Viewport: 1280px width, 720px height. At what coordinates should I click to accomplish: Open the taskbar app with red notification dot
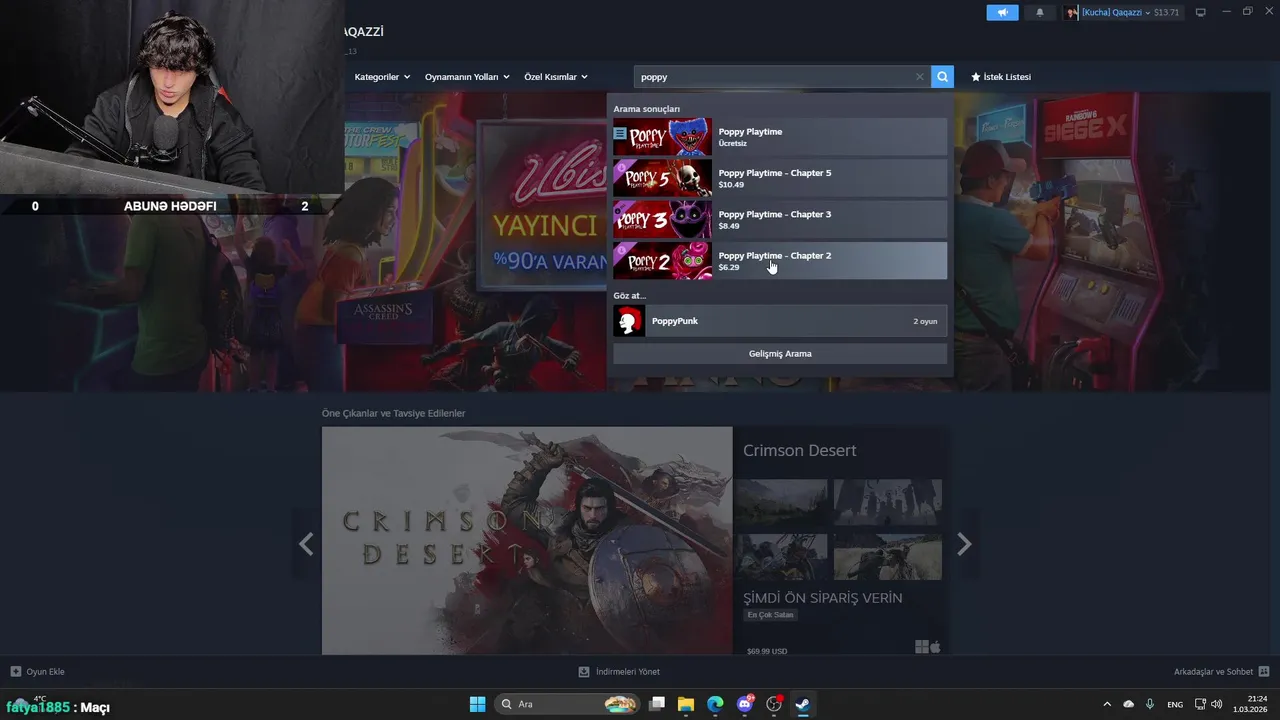774,704
